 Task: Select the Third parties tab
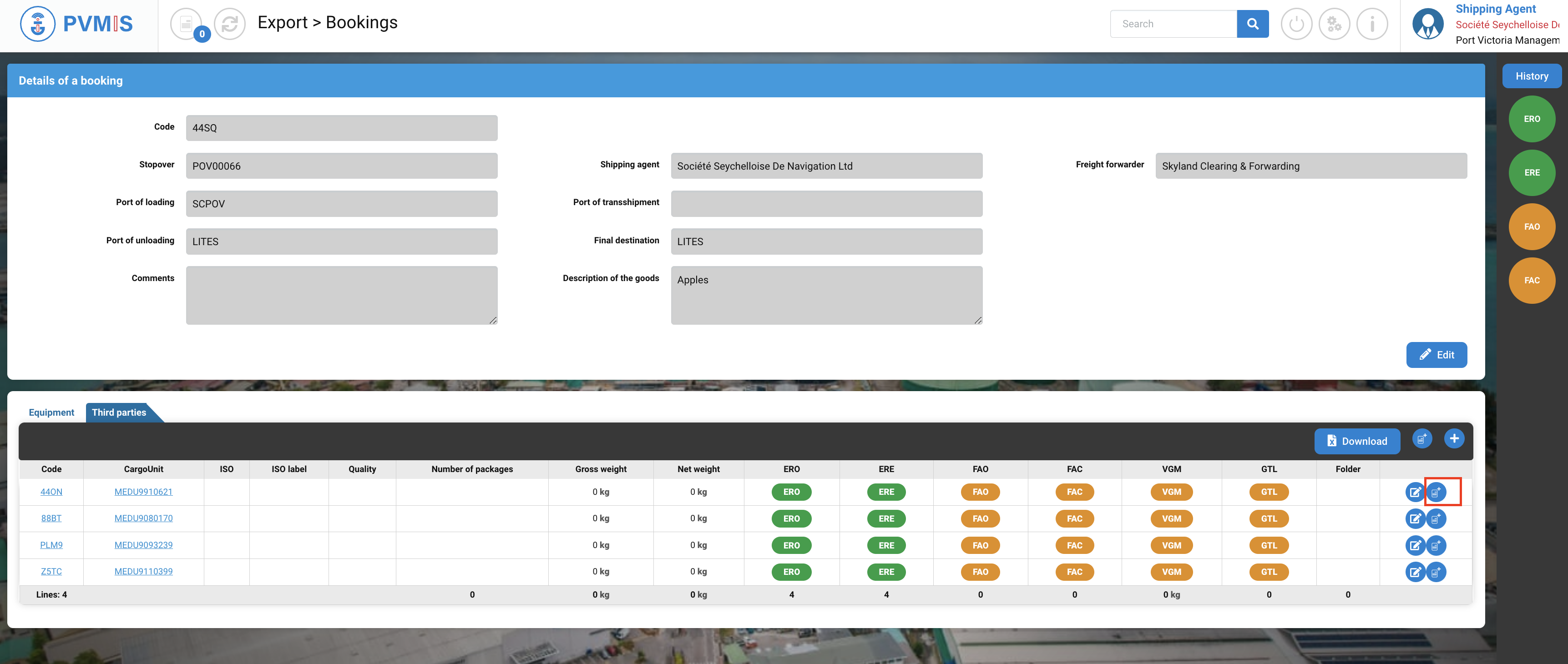[119, 412]
